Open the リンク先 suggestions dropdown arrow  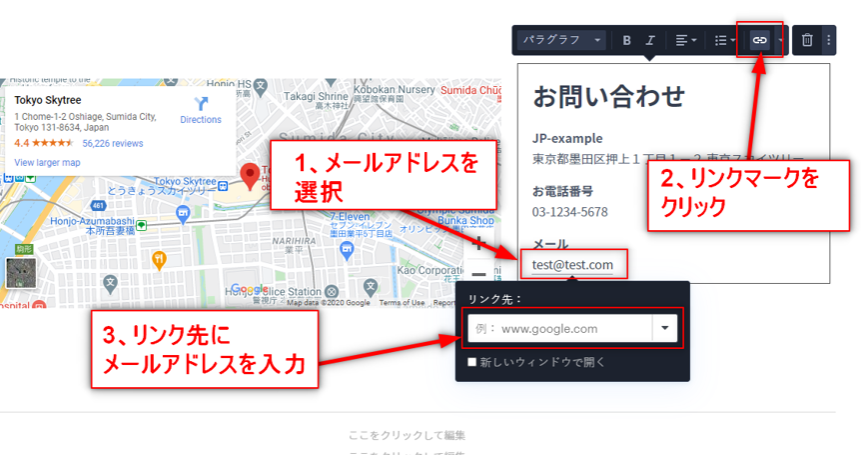(x=665, y=328)
